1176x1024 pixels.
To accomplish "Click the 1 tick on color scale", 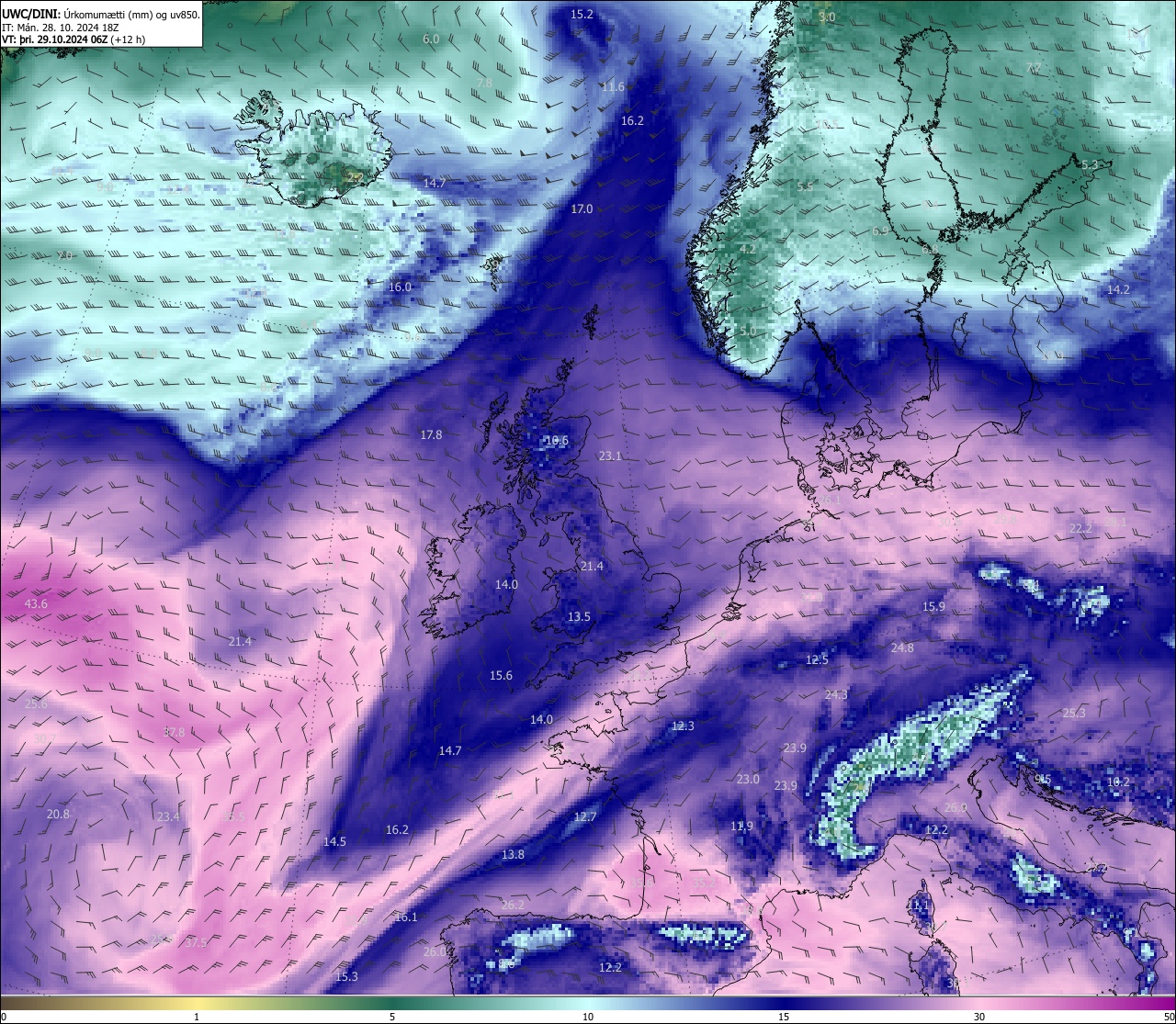I will click(197, 1017).
